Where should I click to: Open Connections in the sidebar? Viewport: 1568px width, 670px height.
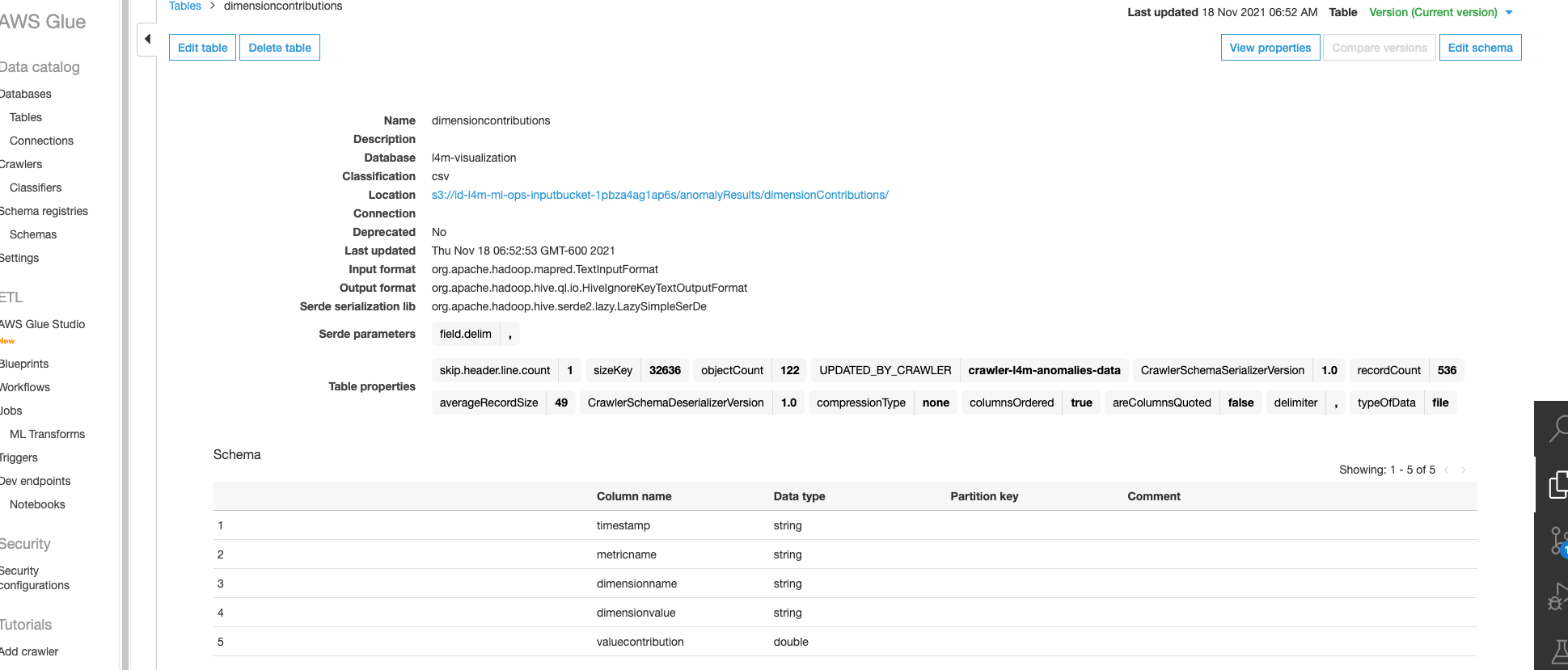[41, 141]
